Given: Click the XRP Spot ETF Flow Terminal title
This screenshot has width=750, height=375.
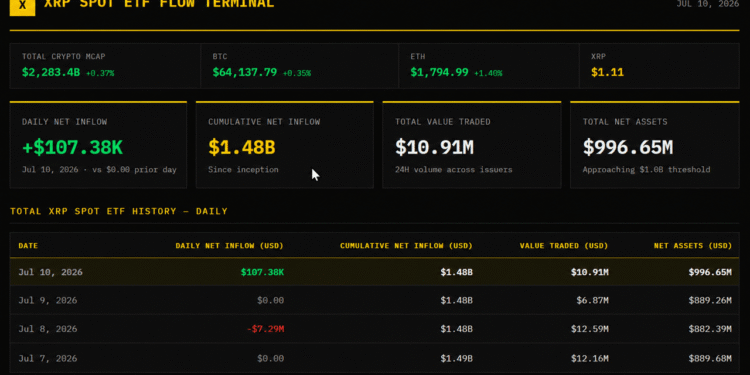Looking at the screenshot, I should 159,4.
